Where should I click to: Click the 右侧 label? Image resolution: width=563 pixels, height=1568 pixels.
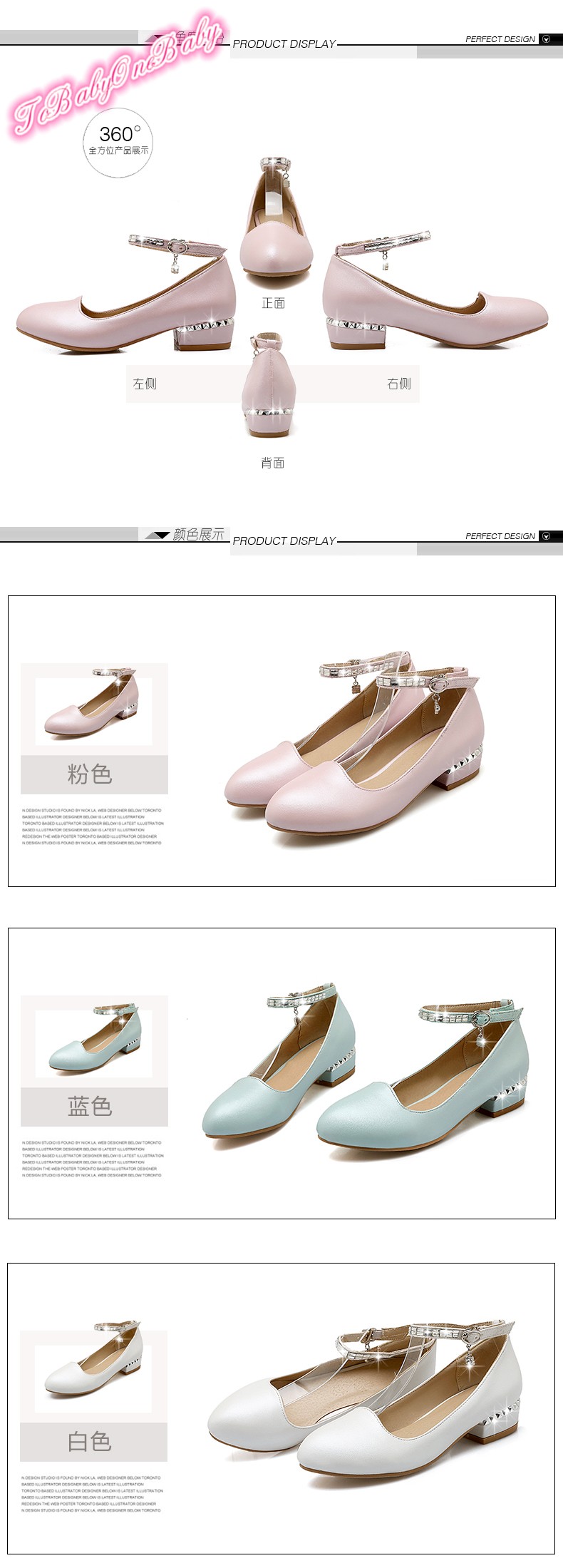pyautogui.click(x=399, y=384)
